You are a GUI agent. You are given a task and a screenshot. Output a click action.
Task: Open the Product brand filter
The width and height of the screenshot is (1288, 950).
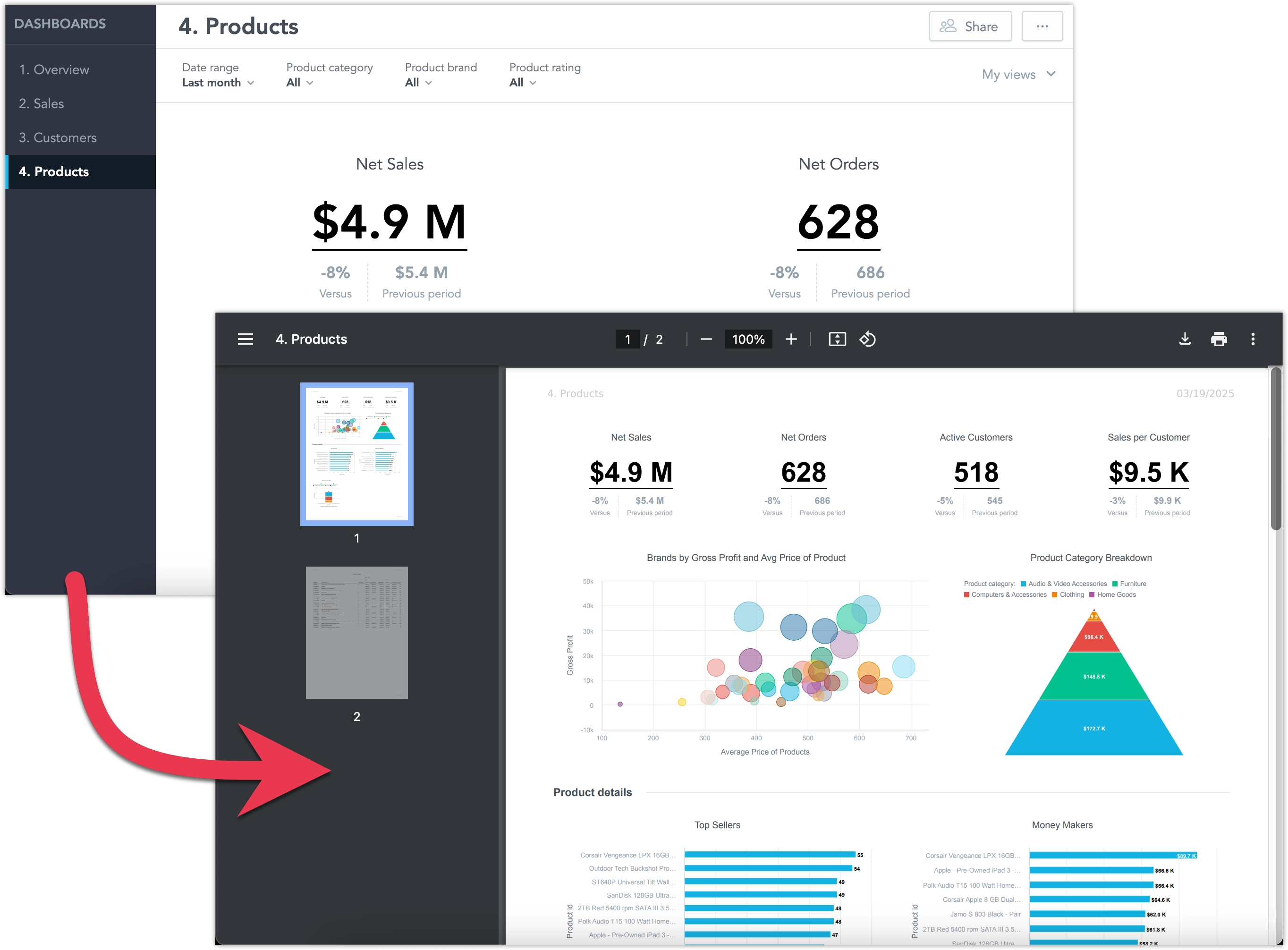point(417,82)
